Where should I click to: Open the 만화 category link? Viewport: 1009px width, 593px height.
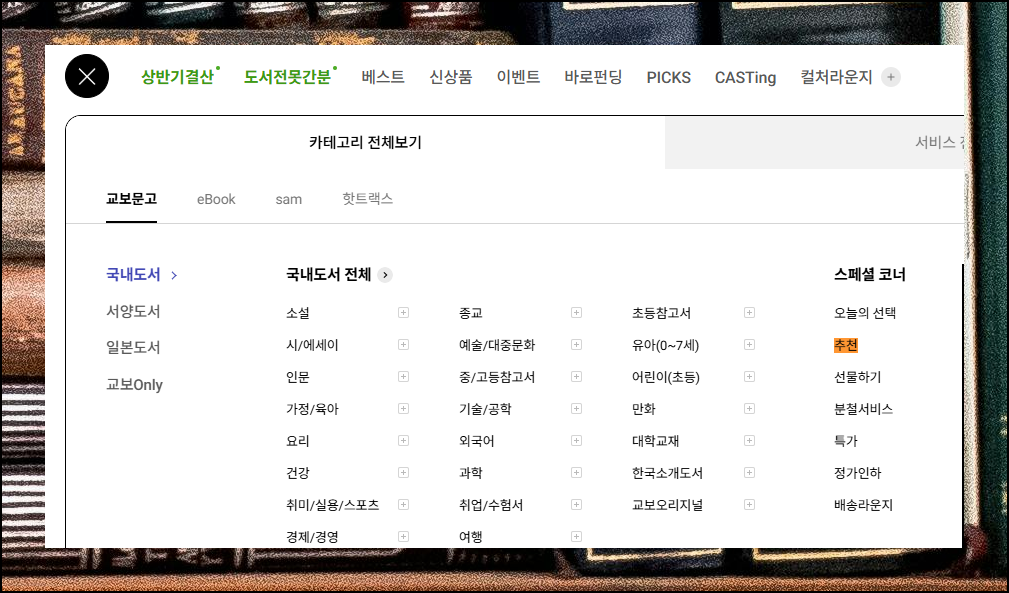click(x=643, y=409)
